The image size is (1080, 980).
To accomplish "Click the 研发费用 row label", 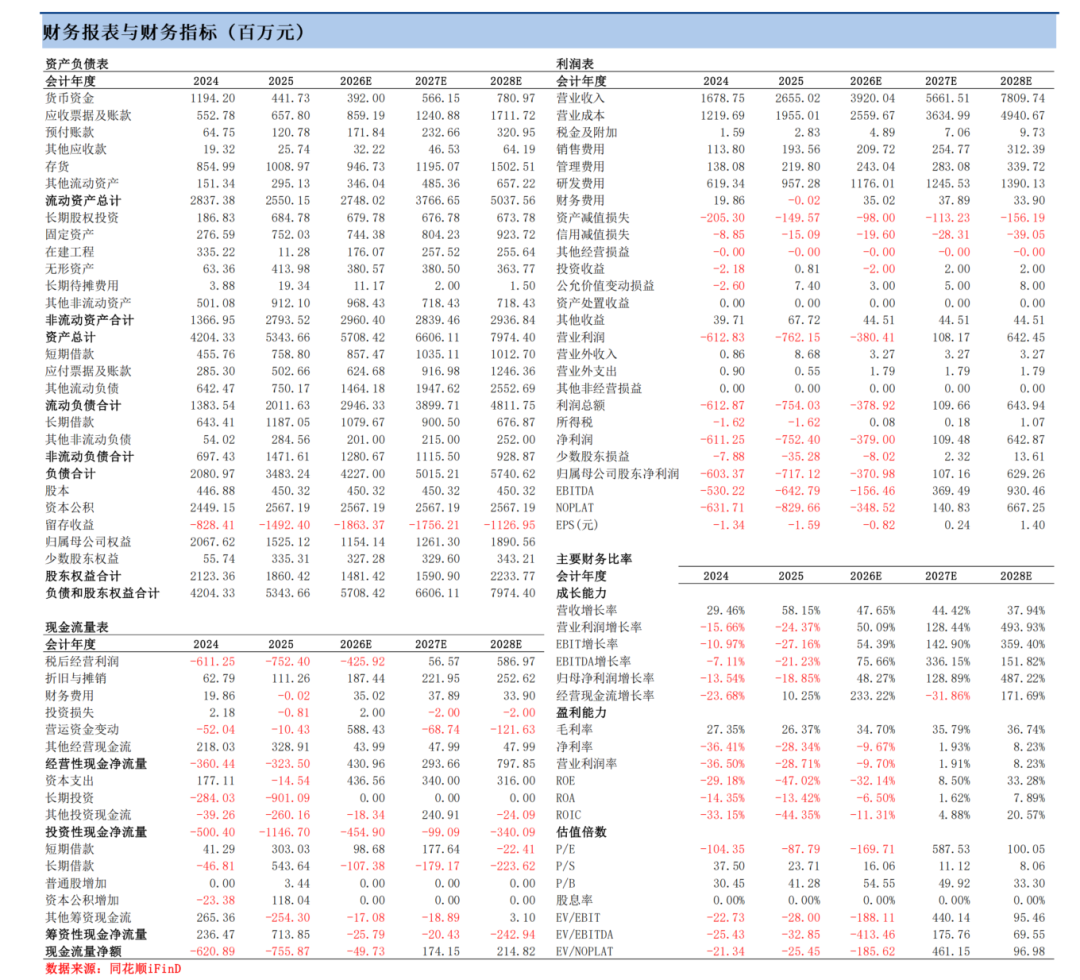I will [580, 184].
